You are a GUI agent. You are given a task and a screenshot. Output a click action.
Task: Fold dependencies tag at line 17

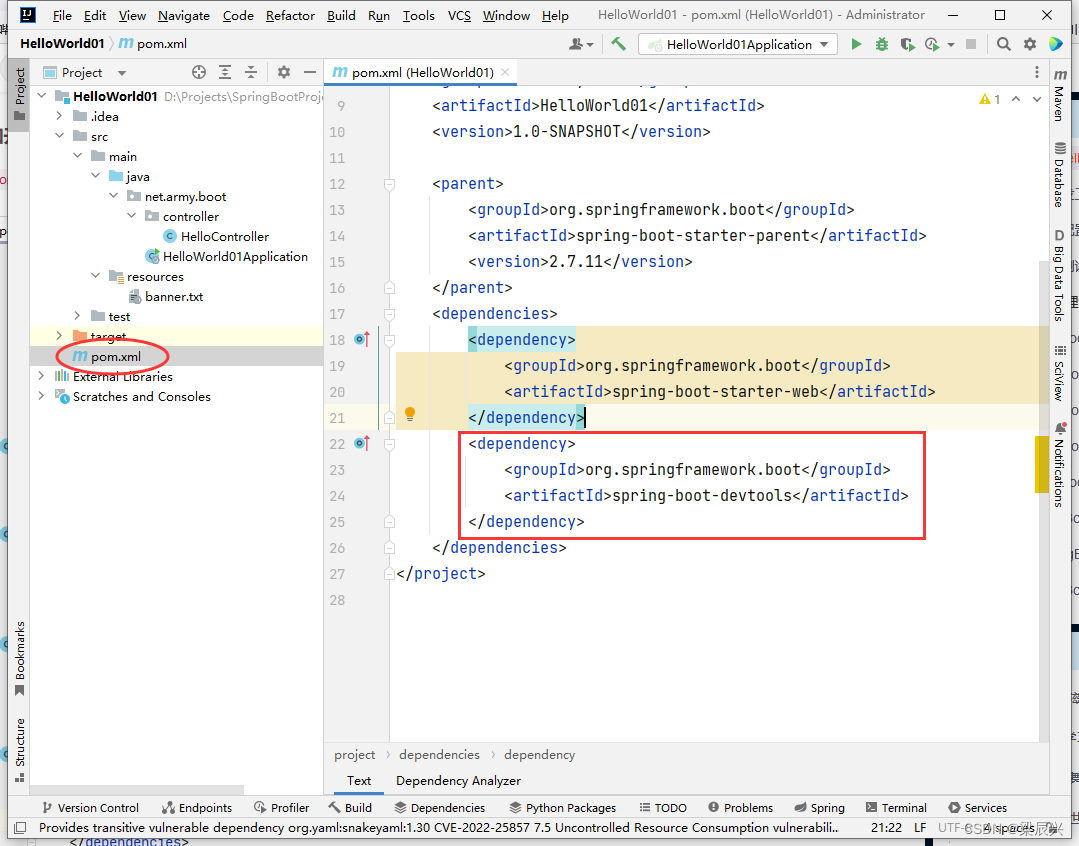pos(389,314)
